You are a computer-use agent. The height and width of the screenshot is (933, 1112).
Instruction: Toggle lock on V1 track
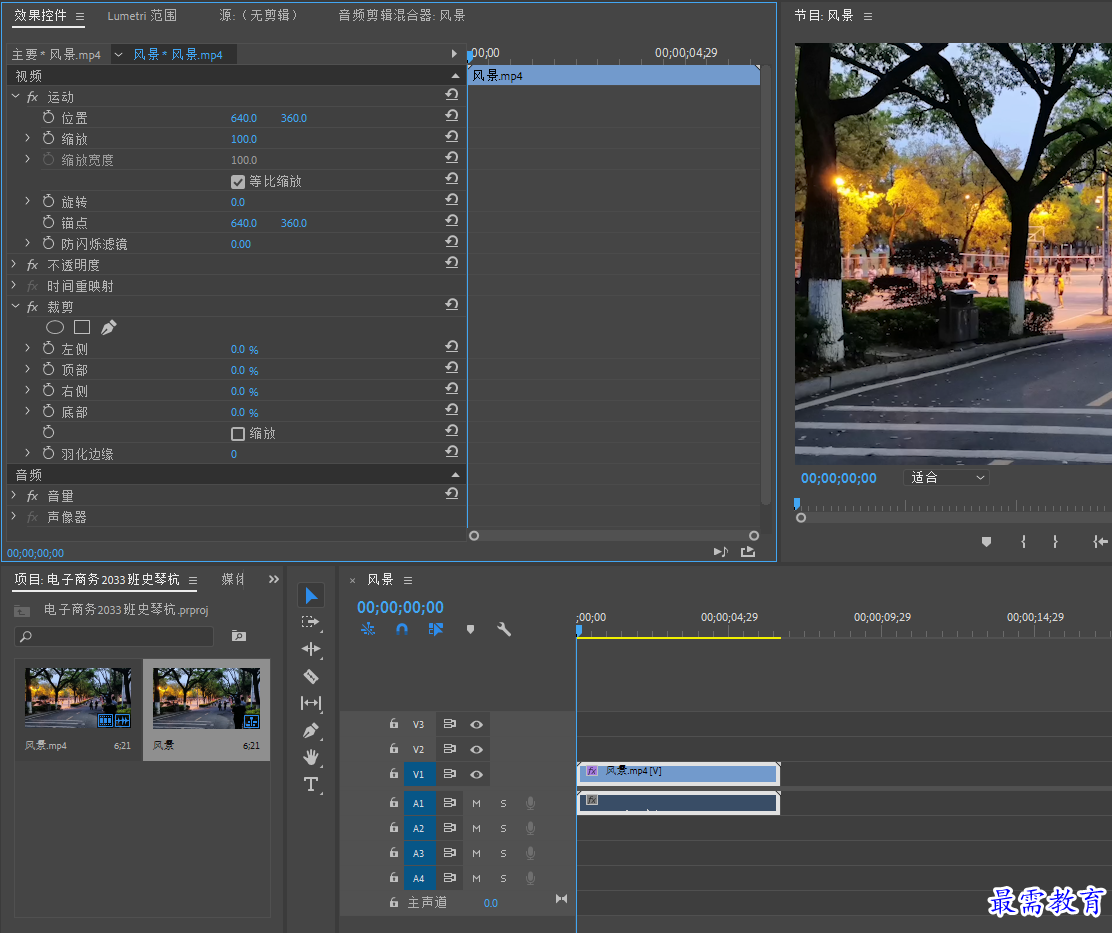394,773
